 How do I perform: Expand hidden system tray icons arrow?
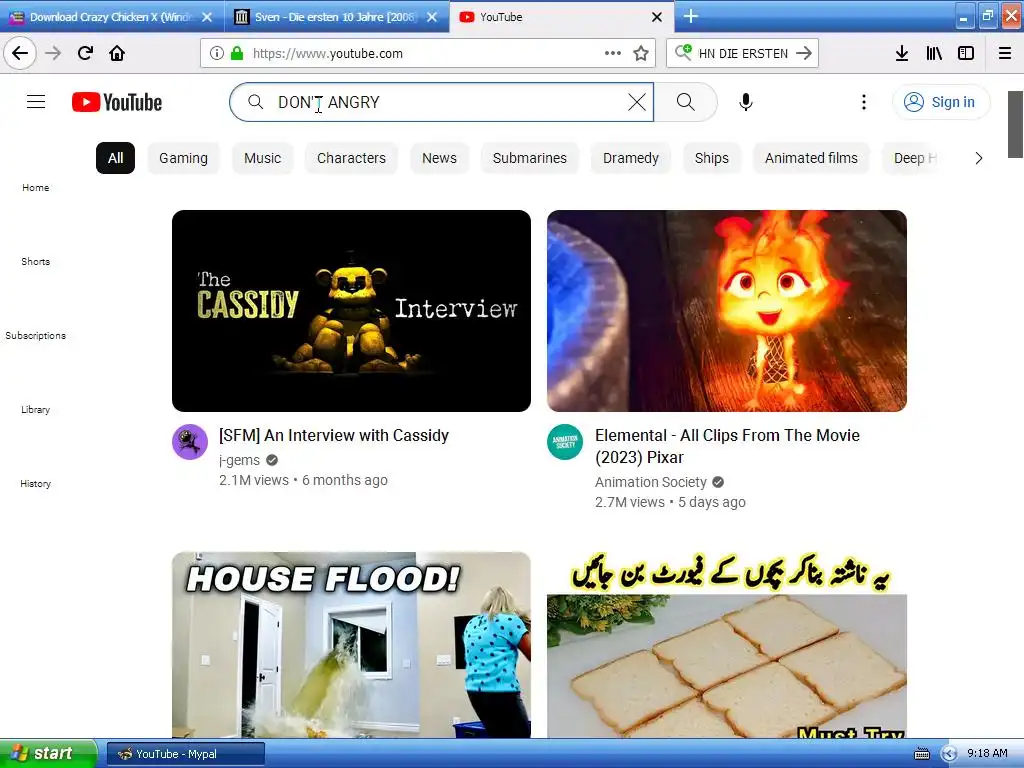[x=950, y=754]
